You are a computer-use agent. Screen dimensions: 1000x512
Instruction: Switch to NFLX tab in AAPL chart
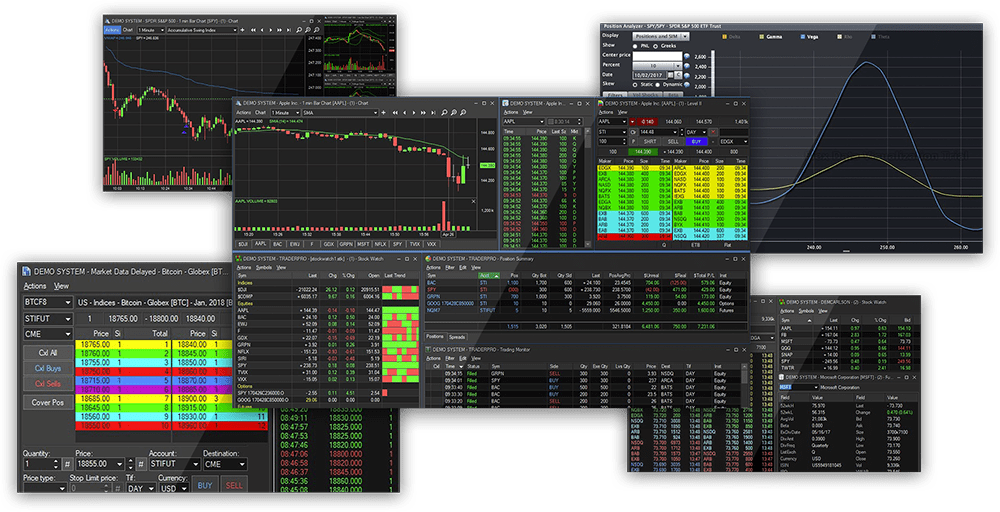pyautogui.click(x=381, y=244)
